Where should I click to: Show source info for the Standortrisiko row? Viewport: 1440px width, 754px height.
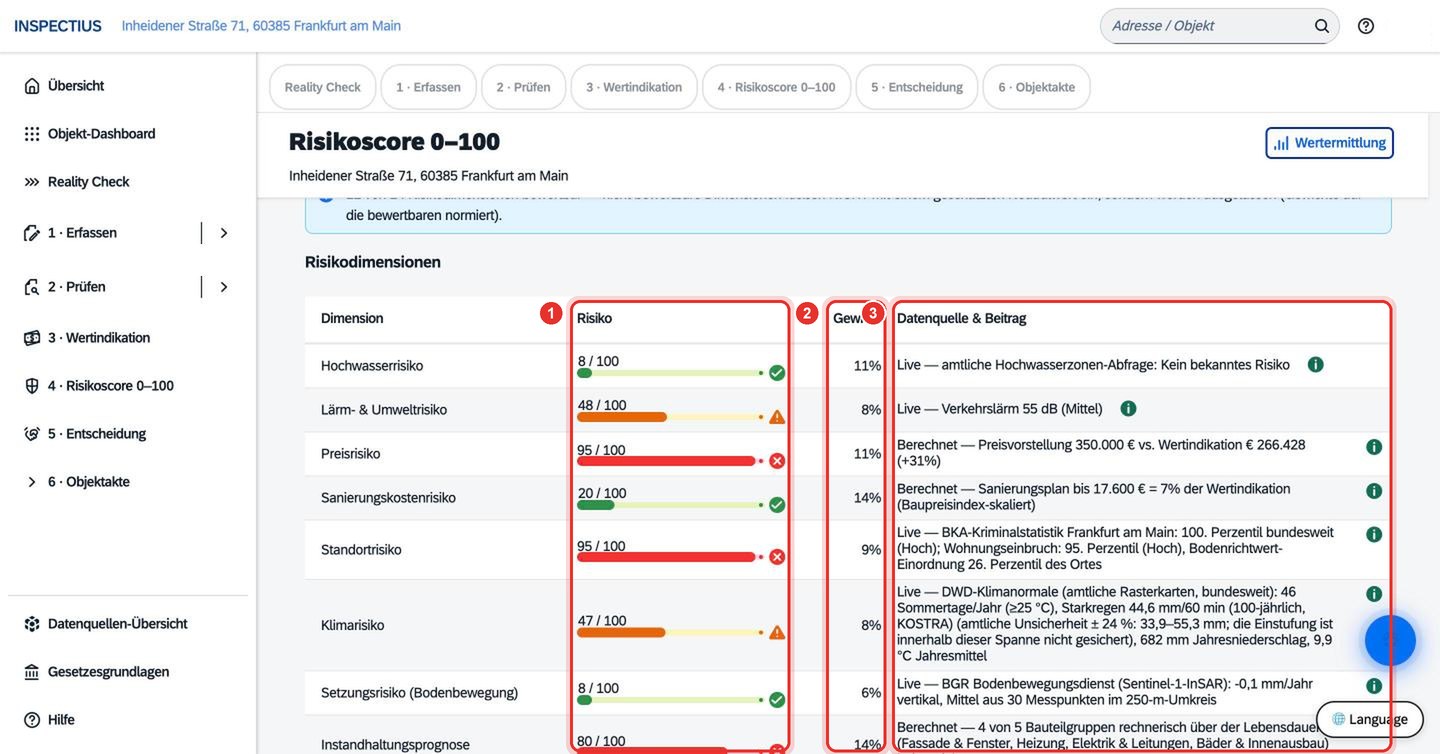click(1374, 535)
